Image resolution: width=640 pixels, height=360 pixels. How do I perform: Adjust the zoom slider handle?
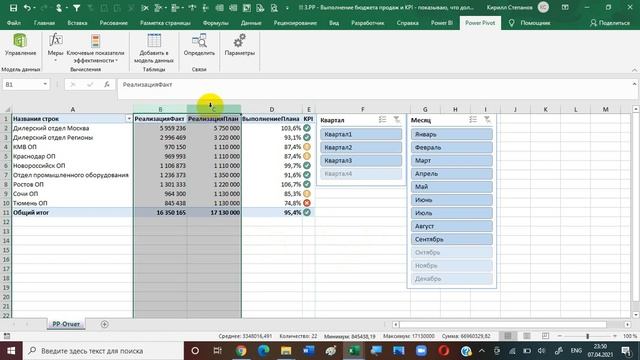(587, 336)
